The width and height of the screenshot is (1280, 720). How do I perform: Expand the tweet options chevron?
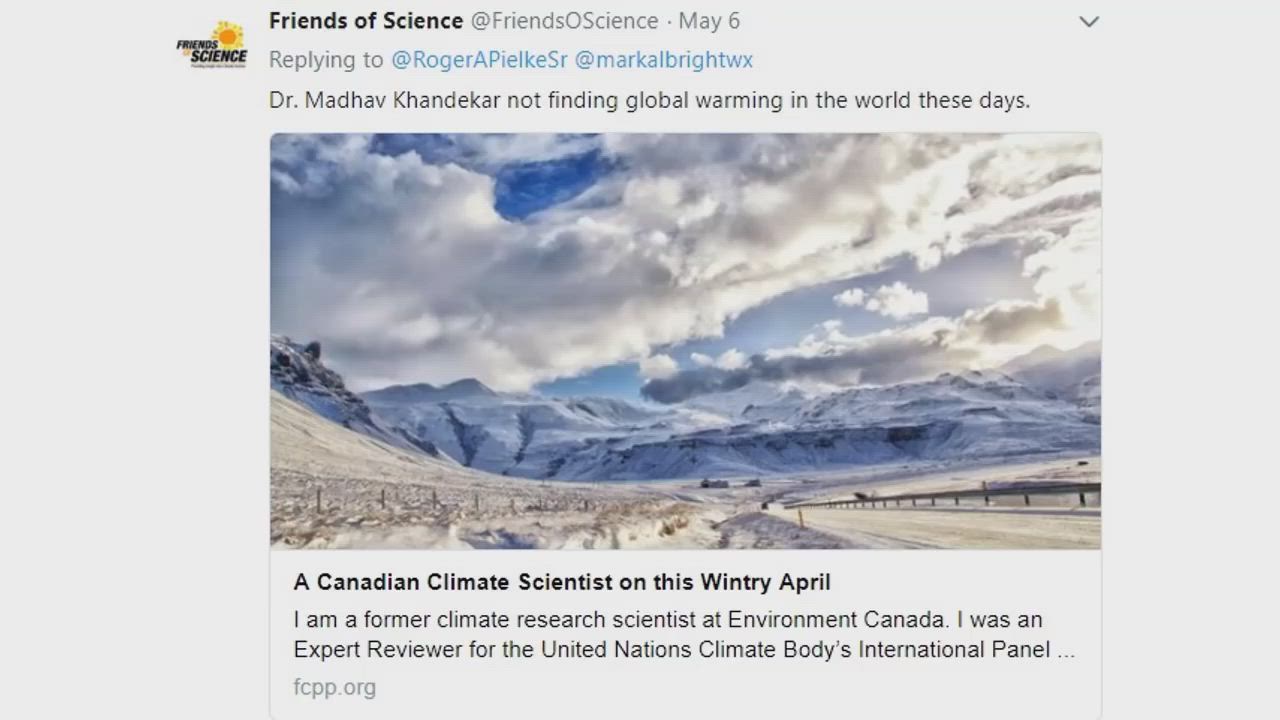(1089, 21)
